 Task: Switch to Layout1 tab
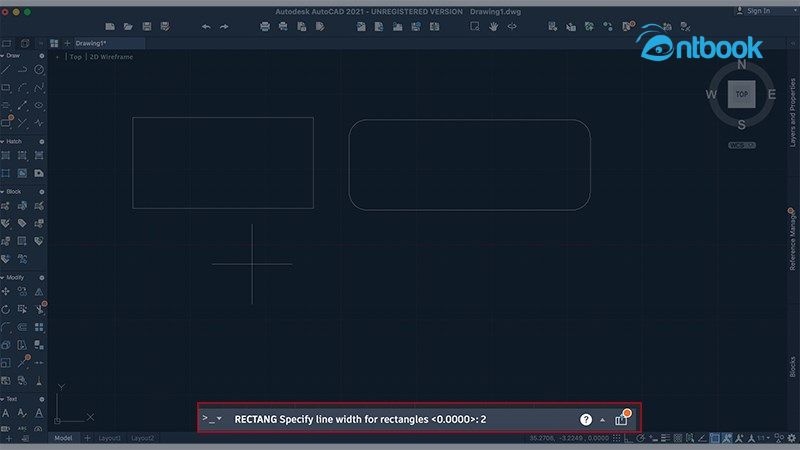pos(109,438)
